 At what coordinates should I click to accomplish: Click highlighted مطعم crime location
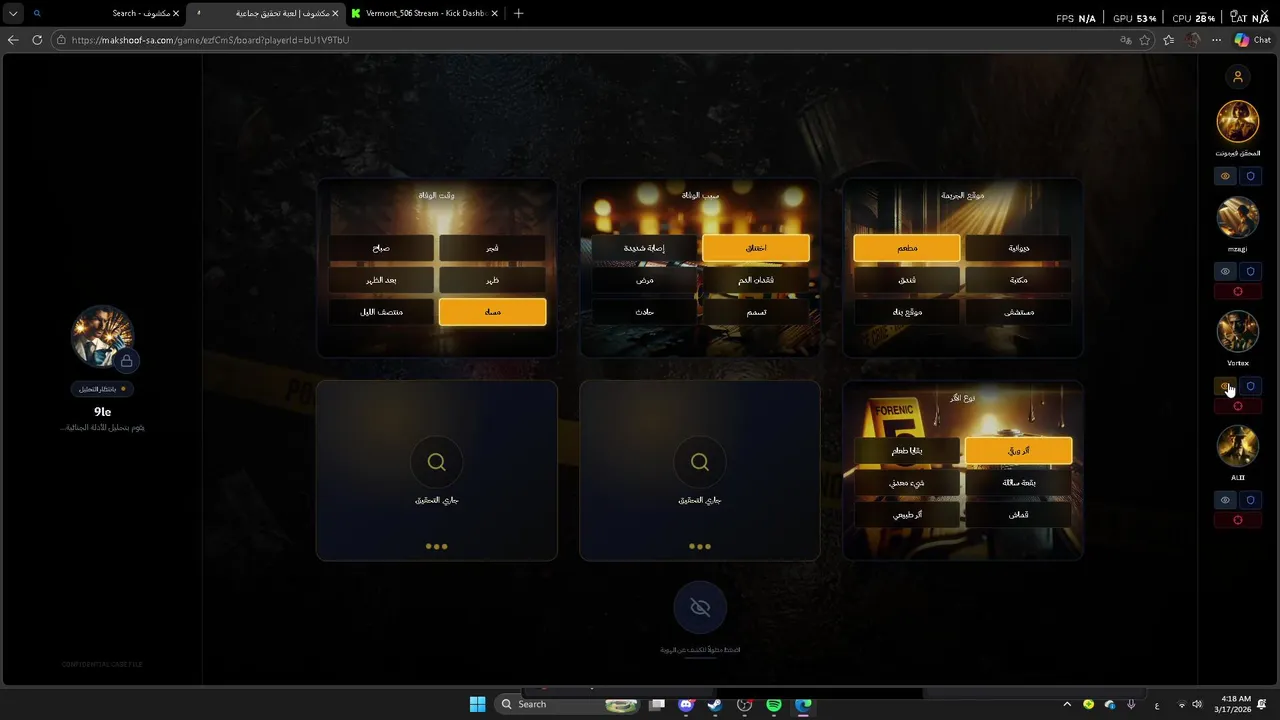(907, 248)
